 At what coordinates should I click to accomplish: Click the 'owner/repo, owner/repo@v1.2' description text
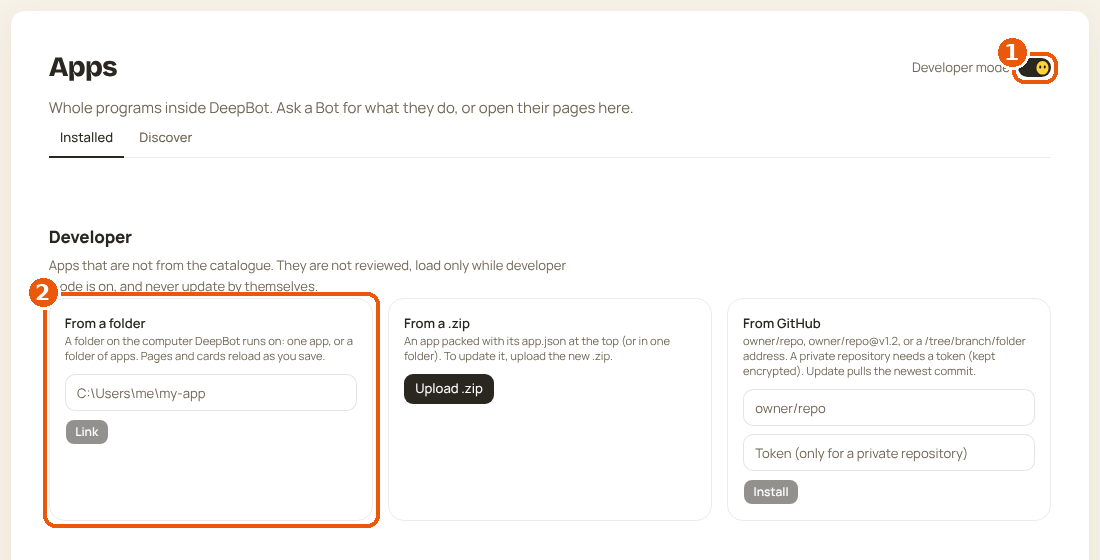click(885, 356)
